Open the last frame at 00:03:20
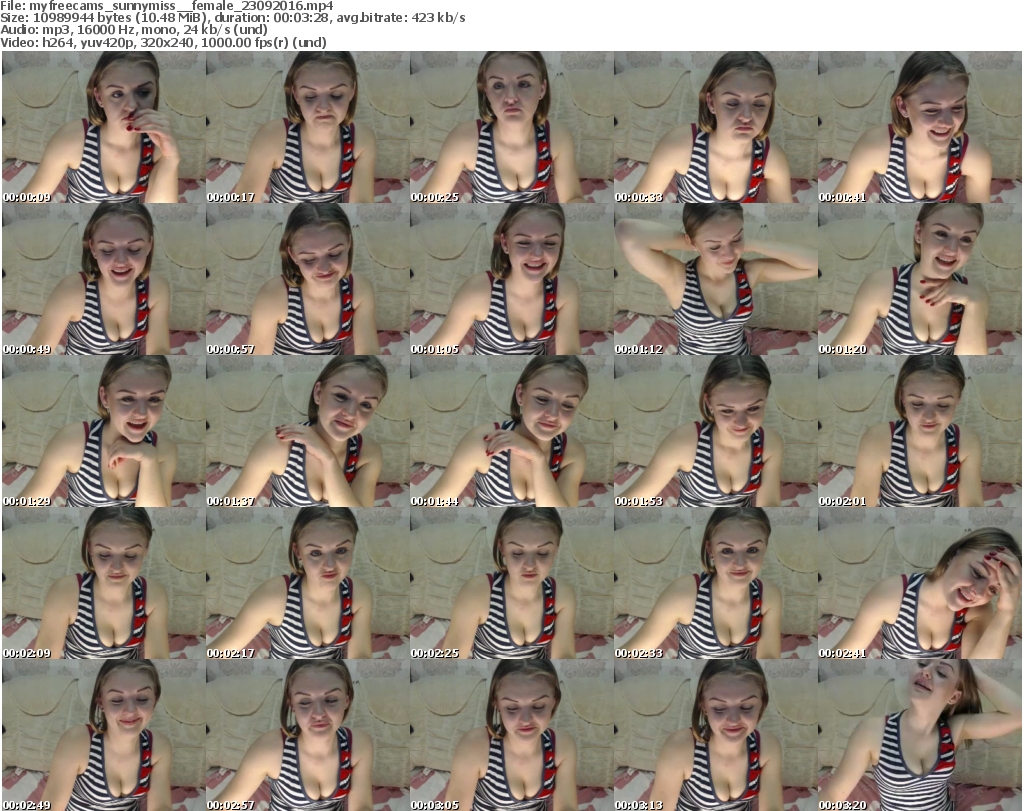Image resolution: width=1024 pixels, height=811 pixels. click(920, 735)
